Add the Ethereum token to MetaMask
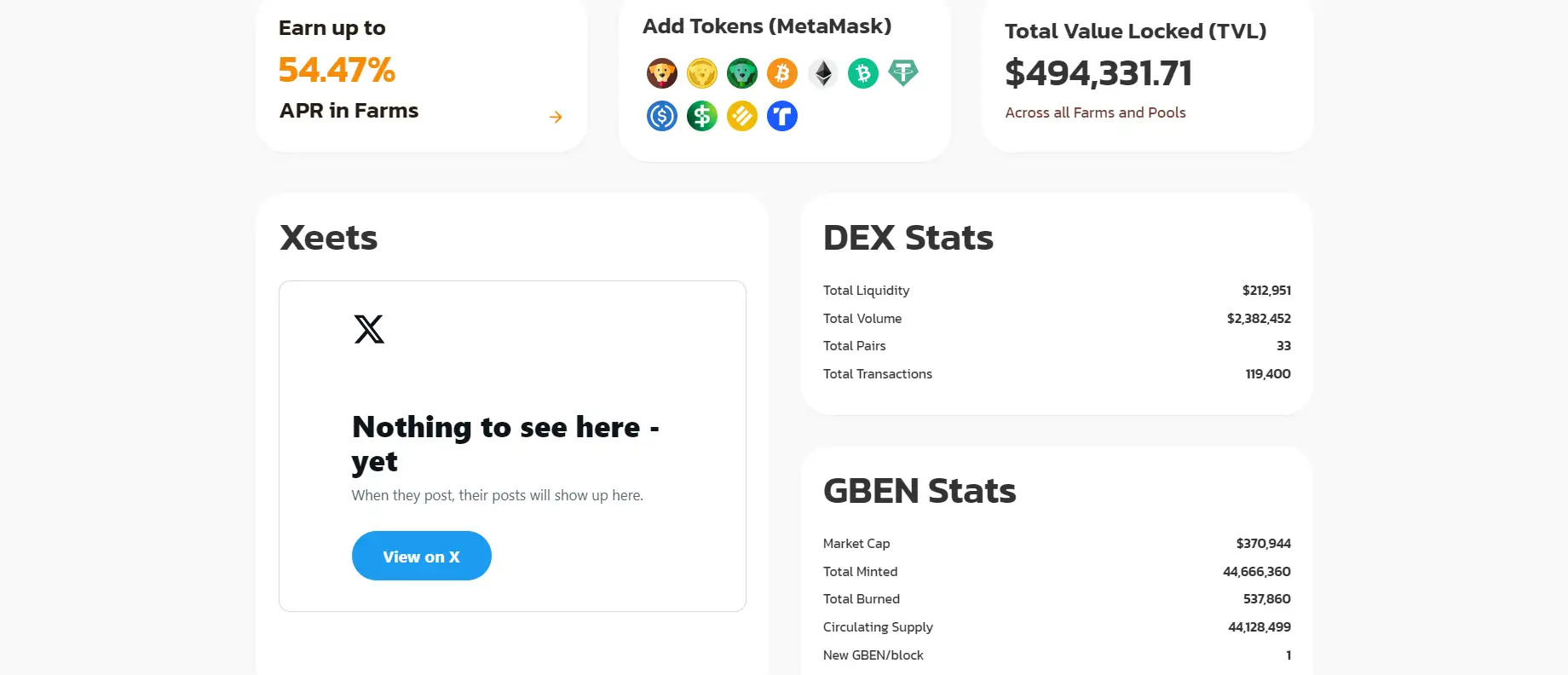 point(822,74)
